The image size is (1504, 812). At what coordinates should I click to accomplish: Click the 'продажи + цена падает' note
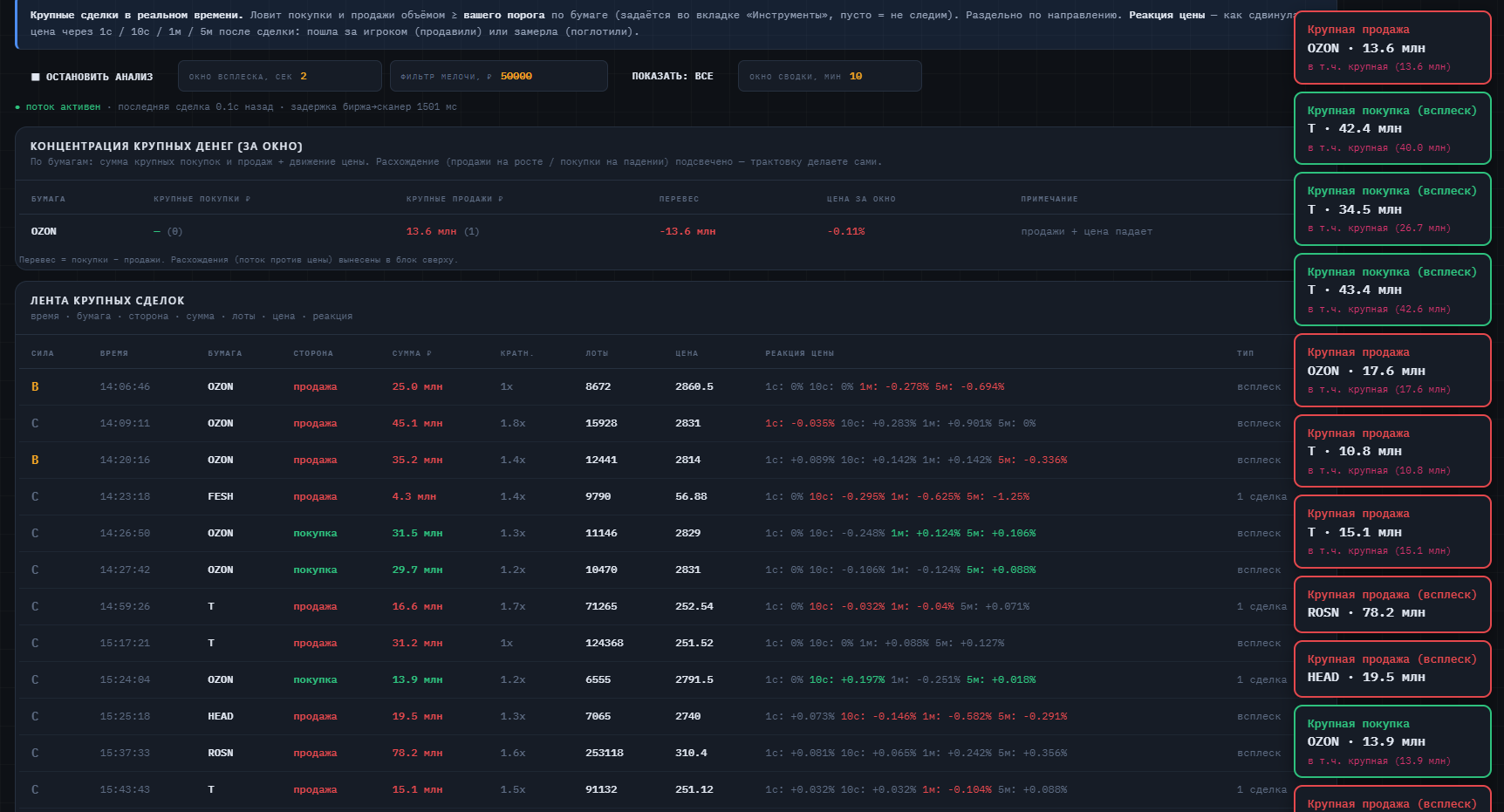point(1086,232)
